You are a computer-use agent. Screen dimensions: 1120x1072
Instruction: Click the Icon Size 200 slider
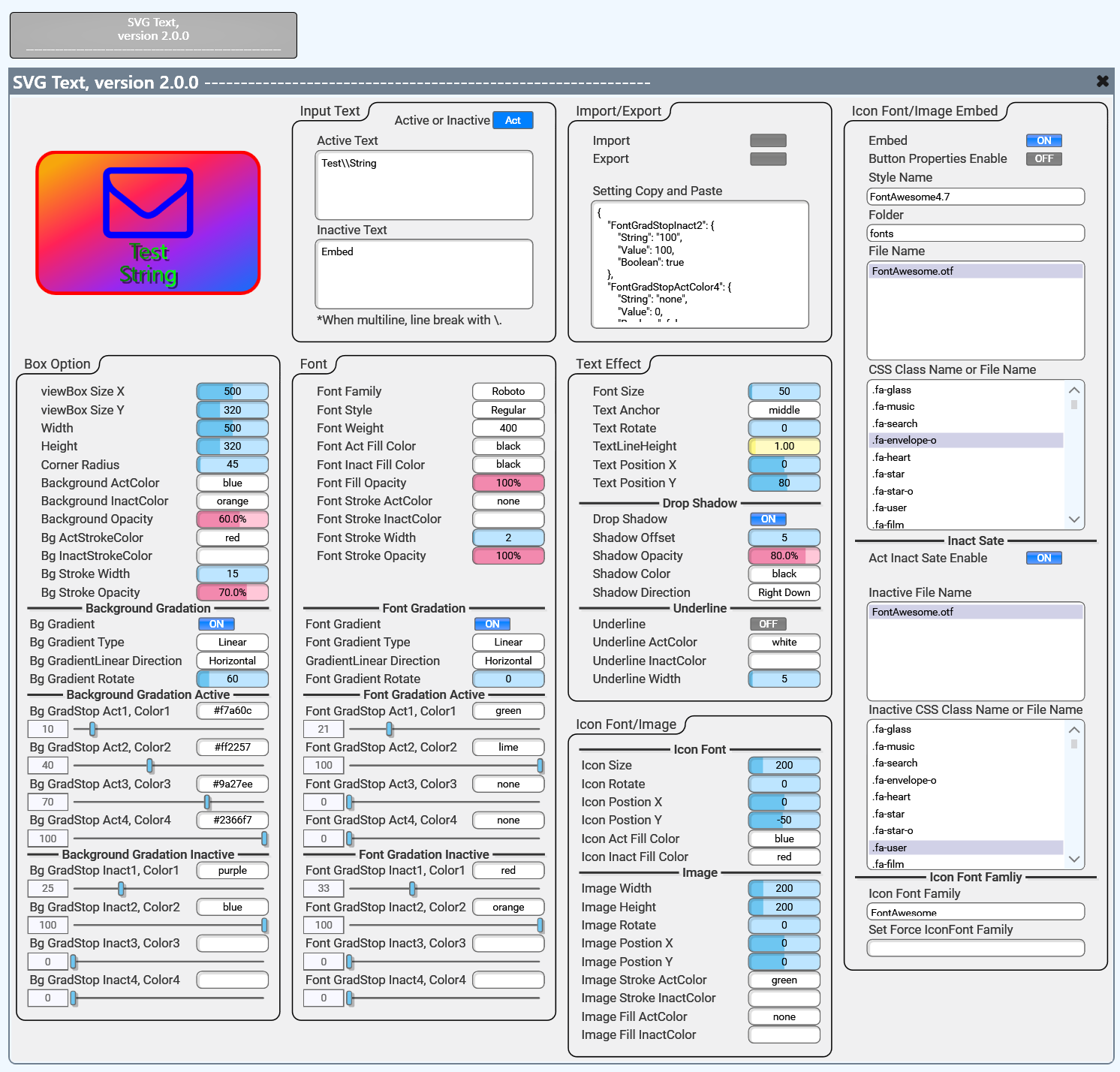coord(784,765)
